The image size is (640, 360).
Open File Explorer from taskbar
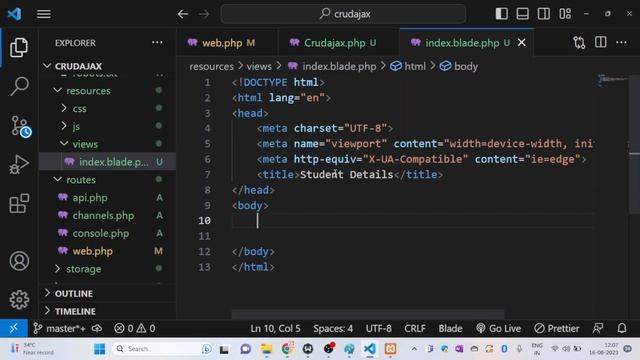pos(267,349)
